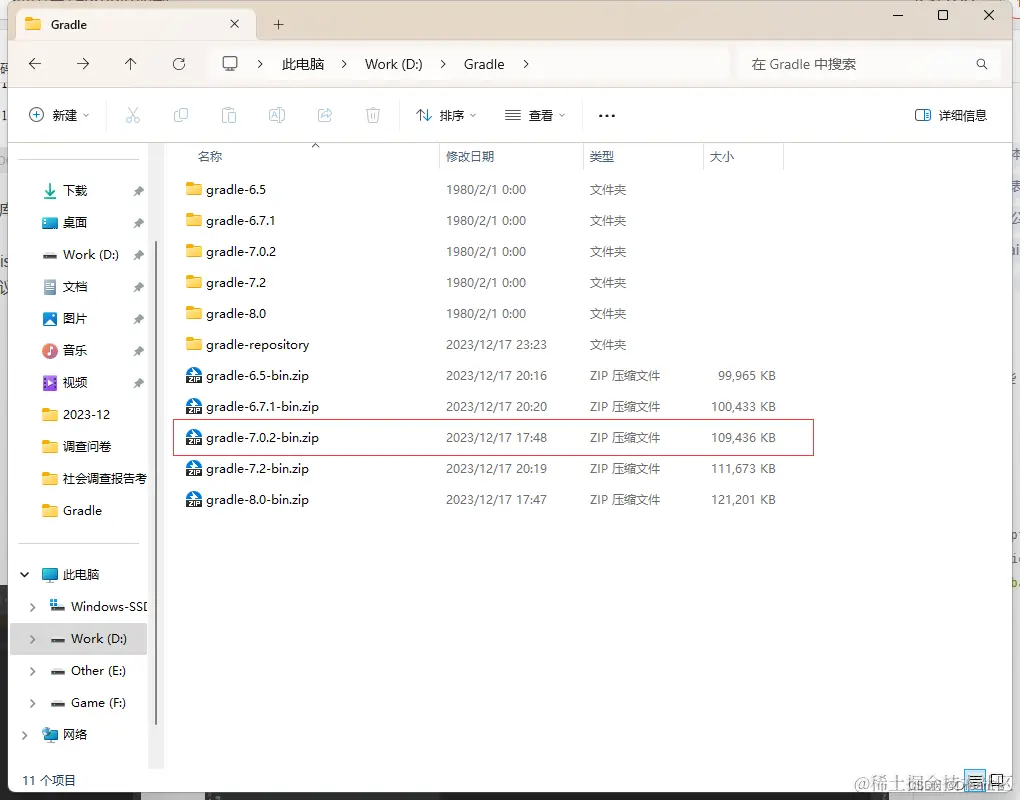Collapse the This PC (此电脑) tree
Image resolution: width=1020 pixels, height=800 pixels.
pos(25,574)
